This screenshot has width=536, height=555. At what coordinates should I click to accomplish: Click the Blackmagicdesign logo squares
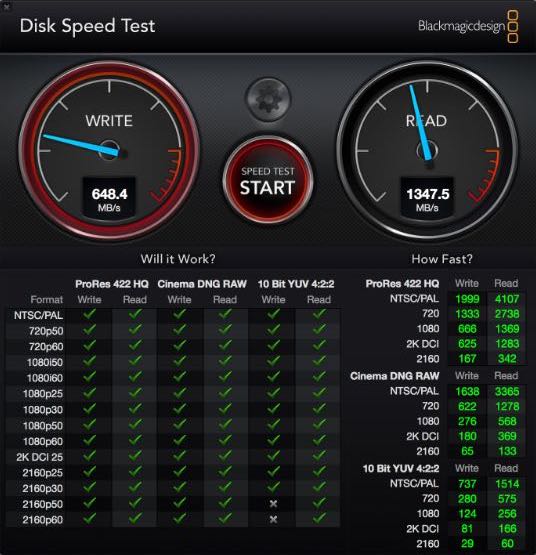(x=513, y=27)
